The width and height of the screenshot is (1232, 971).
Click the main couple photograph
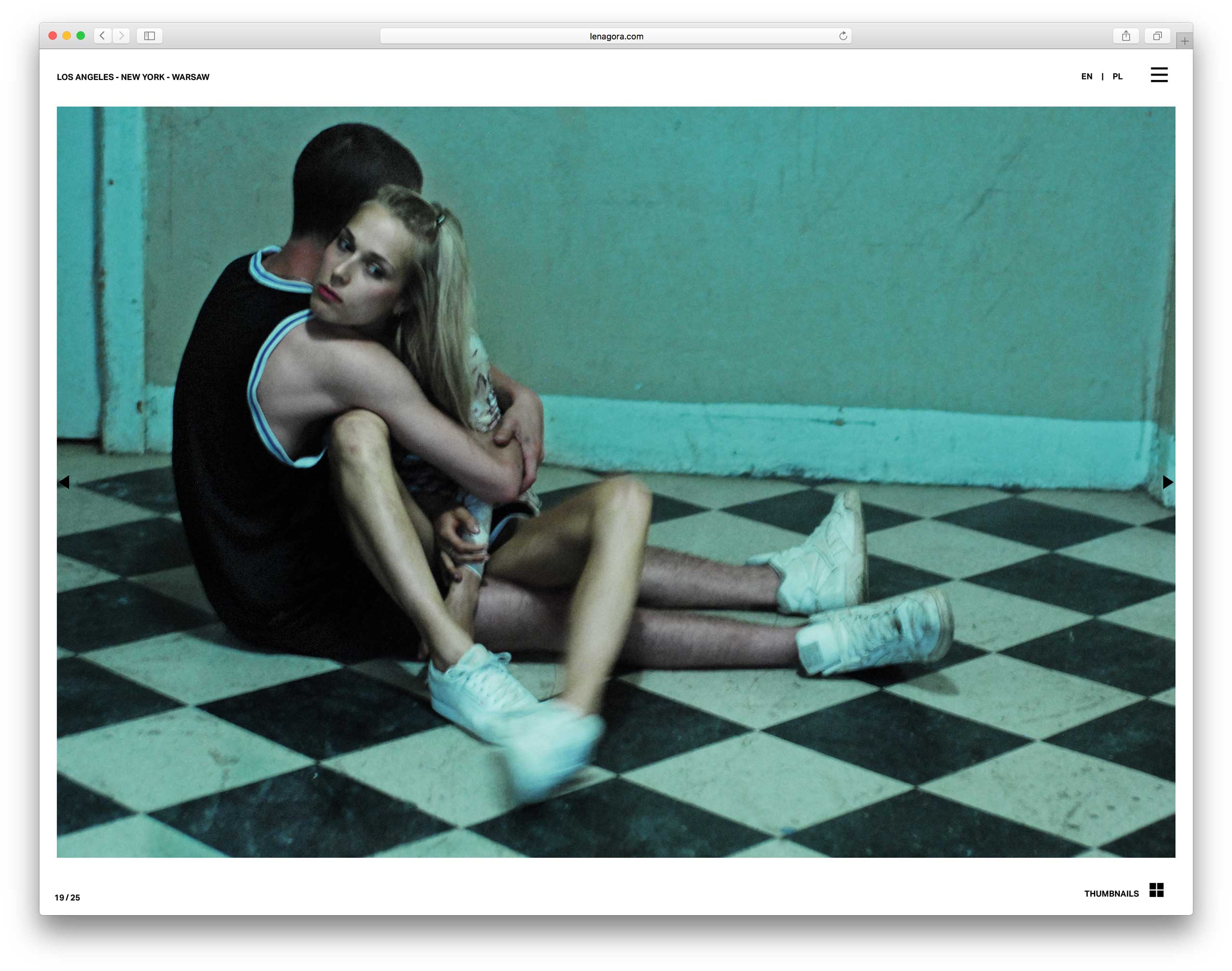616,481
